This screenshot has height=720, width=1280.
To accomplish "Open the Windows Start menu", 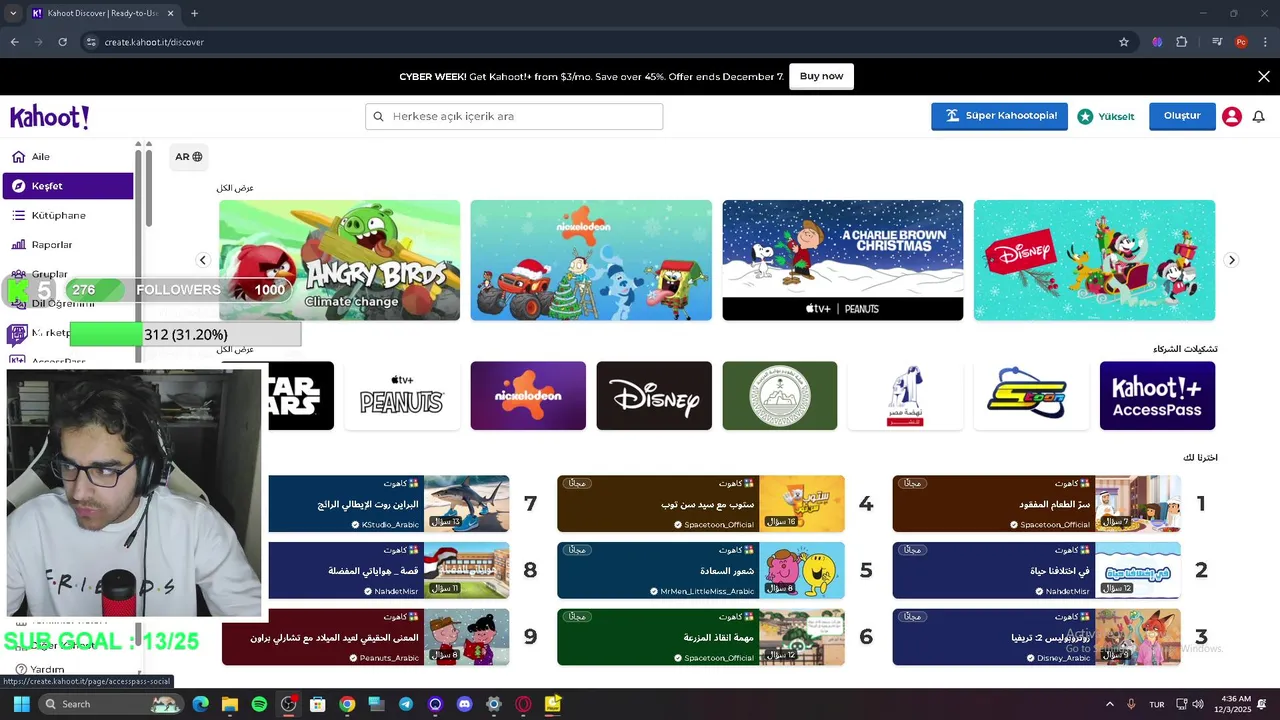I will click(x=21, y=704).
